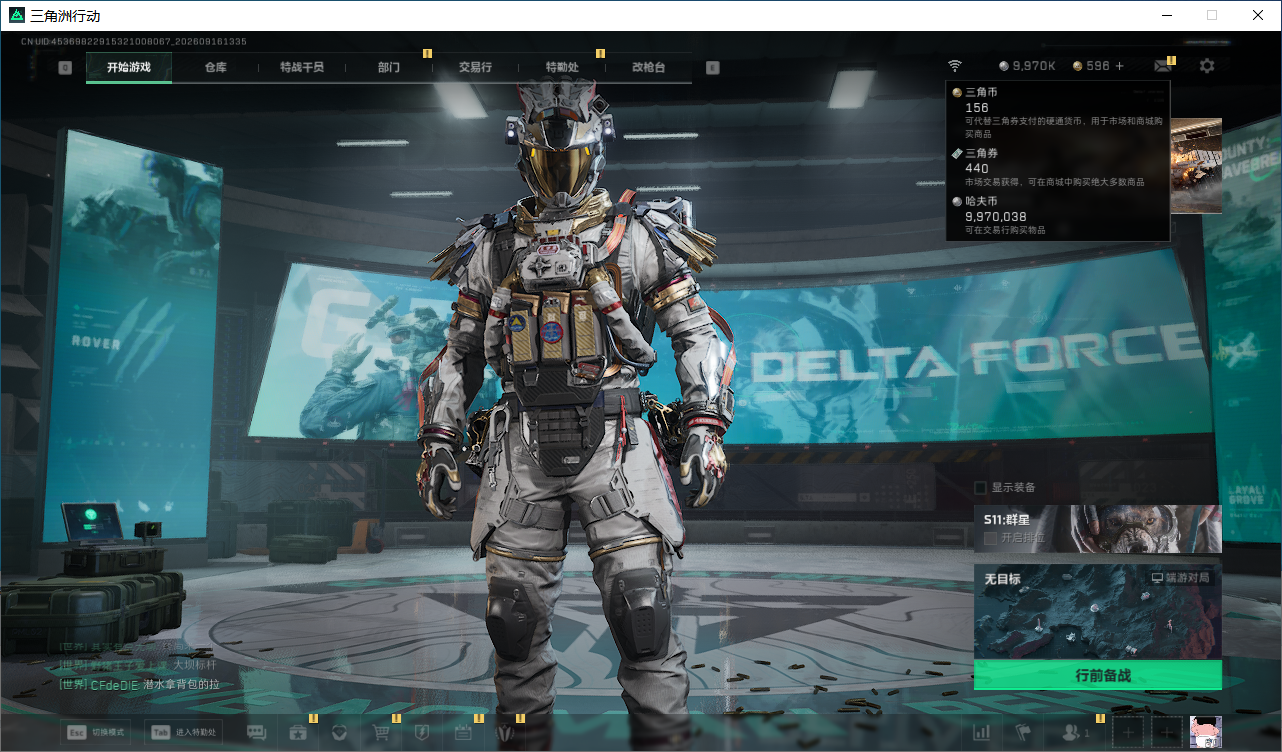Image resolution: width=1282 pixels, height=752 pixels.
Task: Click the CN UID text at top
Action: click(x=134, y=42)
